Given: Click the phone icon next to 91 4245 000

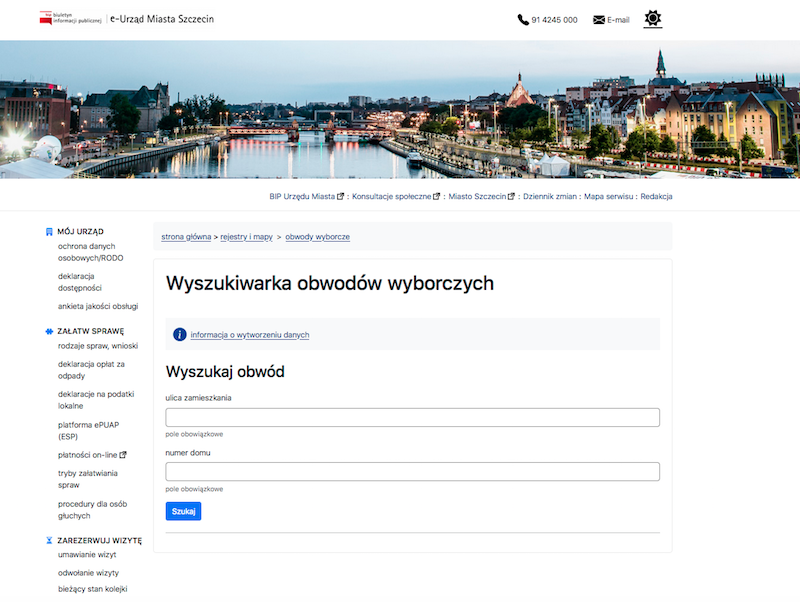Looking at the screenshot, I should 523,20.
